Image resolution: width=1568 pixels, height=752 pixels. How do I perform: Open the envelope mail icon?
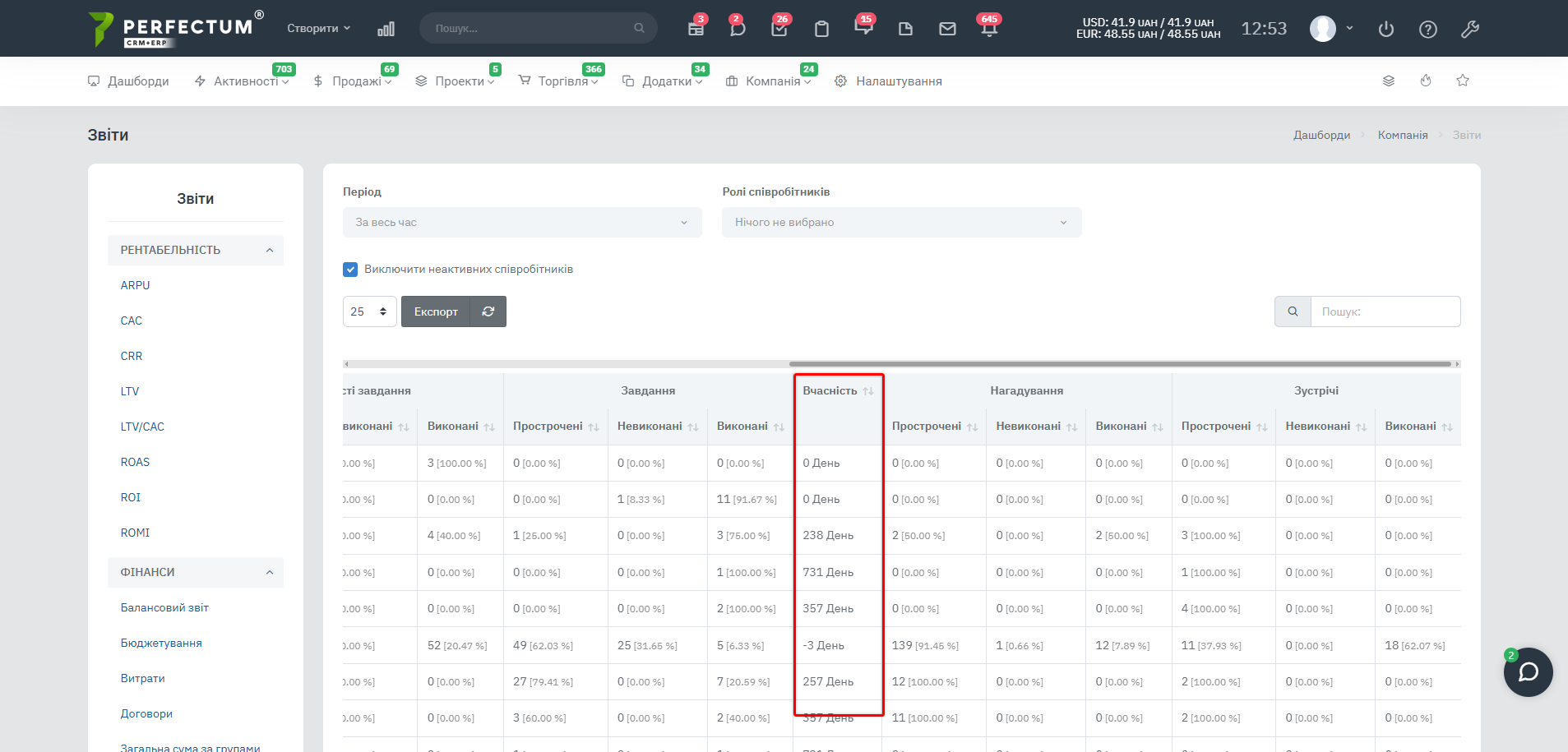(947, 29)
